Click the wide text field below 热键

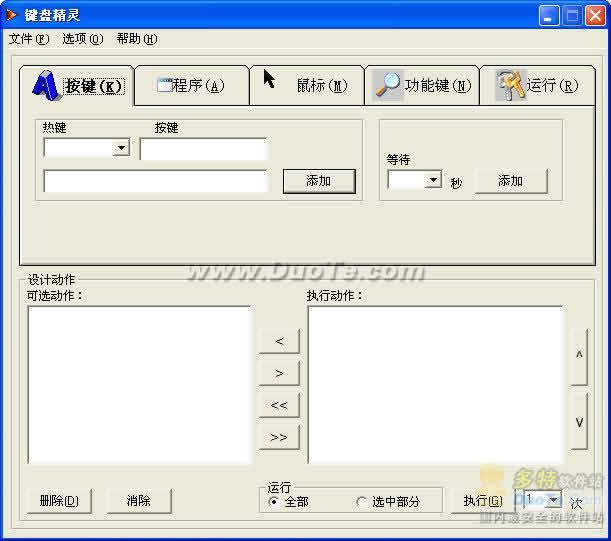pyautogui.click(x=156, y=181)
